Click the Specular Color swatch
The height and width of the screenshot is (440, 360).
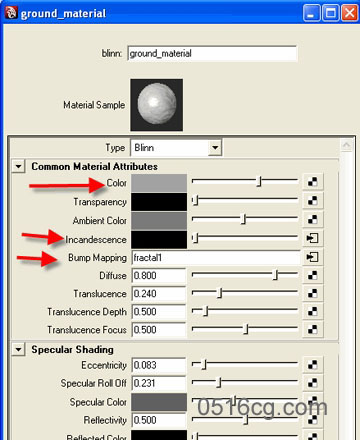tap(159, 402)
